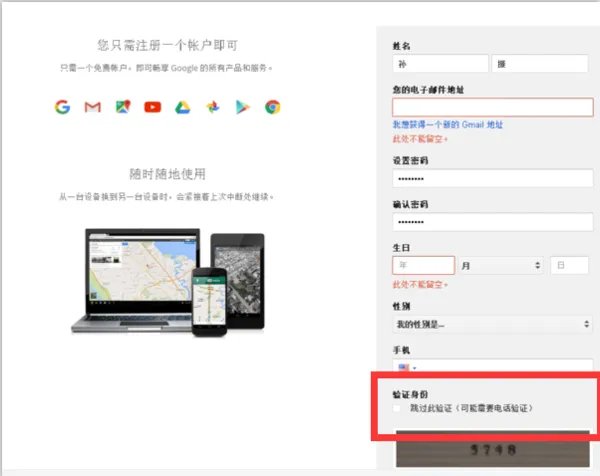Image resolution: width=600 pixels, height=476 pixels.
Task: Click the birth year (年) field
Action: click(424, 266)
